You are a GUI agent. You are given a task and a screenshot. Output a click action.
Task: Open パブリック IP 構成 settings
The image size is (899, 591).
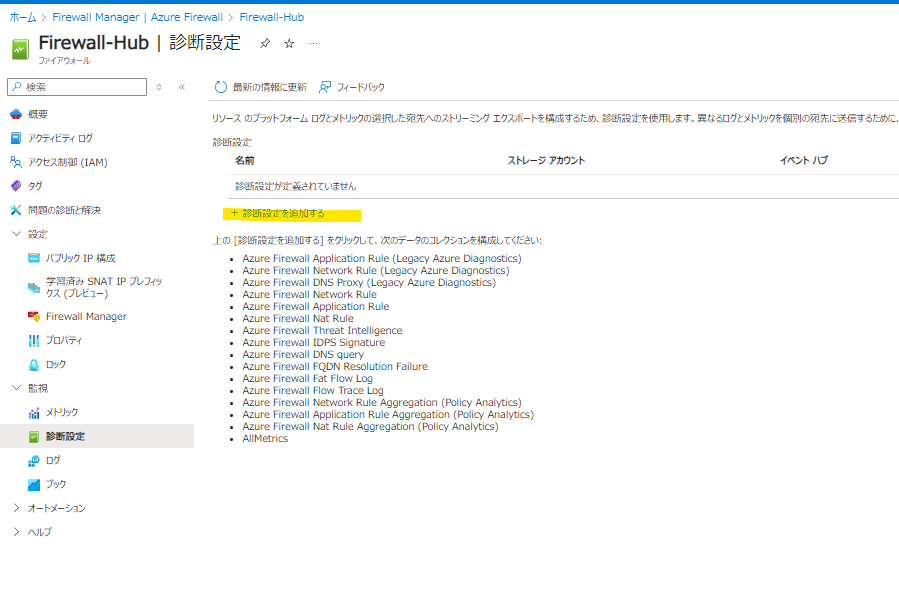(x=81, y=258)
